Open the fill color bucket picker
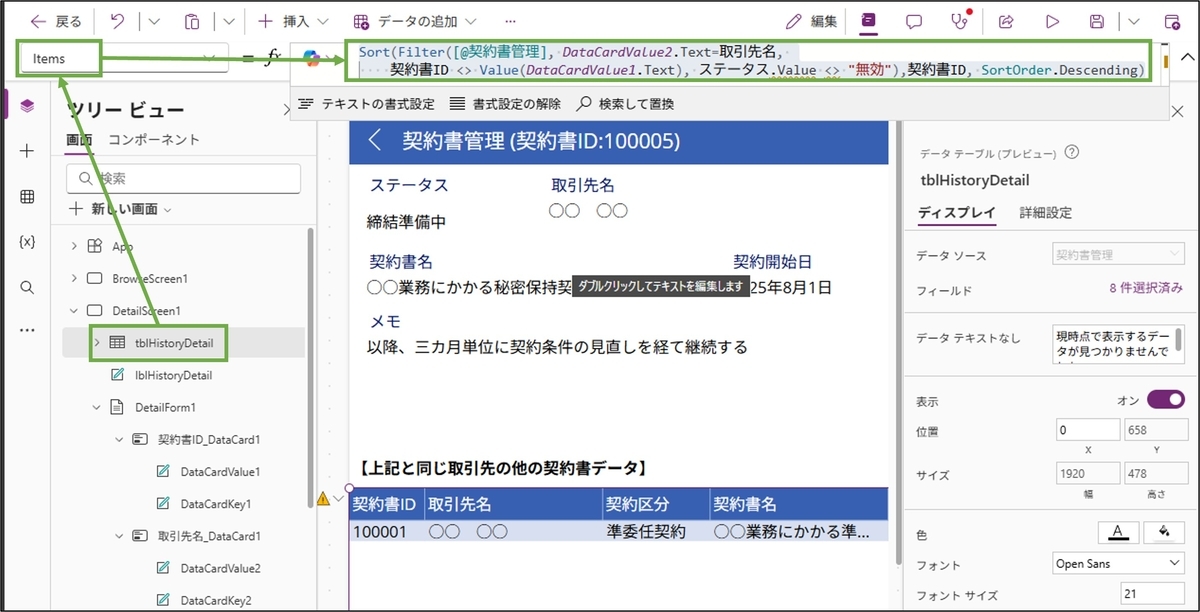Image resolution: width=1200 pixels, height=612 pixels. coord(1164,531)
